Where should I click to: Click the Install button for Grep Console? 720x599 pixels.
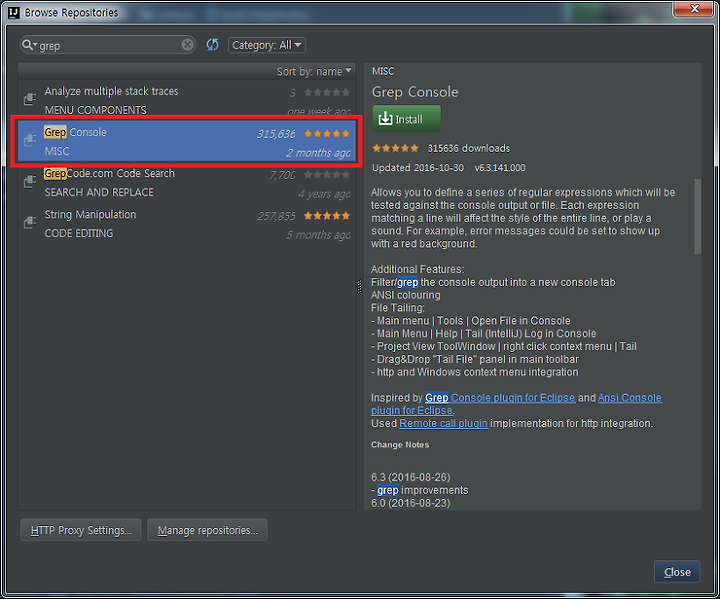(x=406, y=119)
